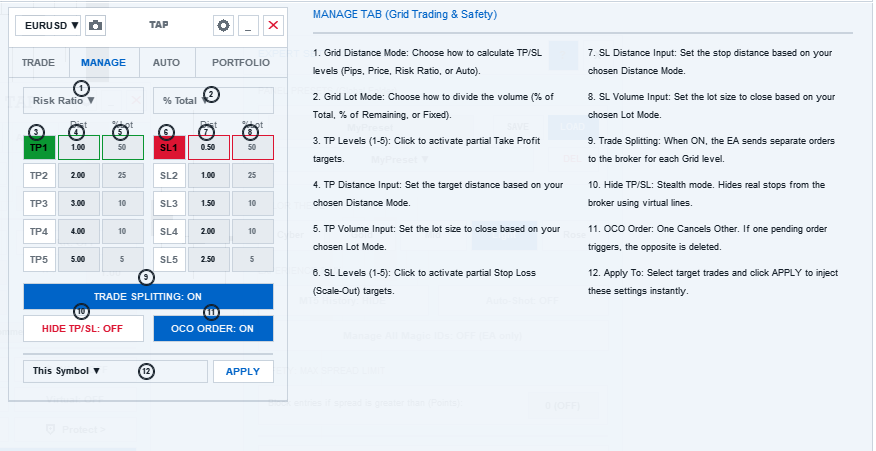Click the APPLY button

(243, 371)
